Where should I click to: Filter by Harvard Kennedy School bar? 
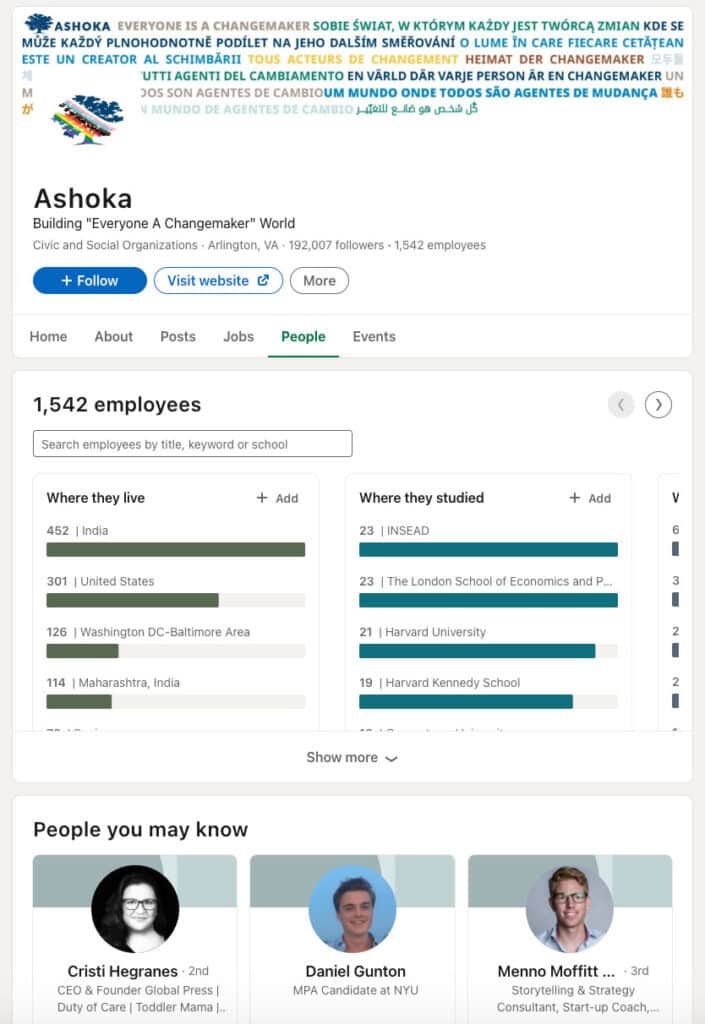[x=488, y=701]
